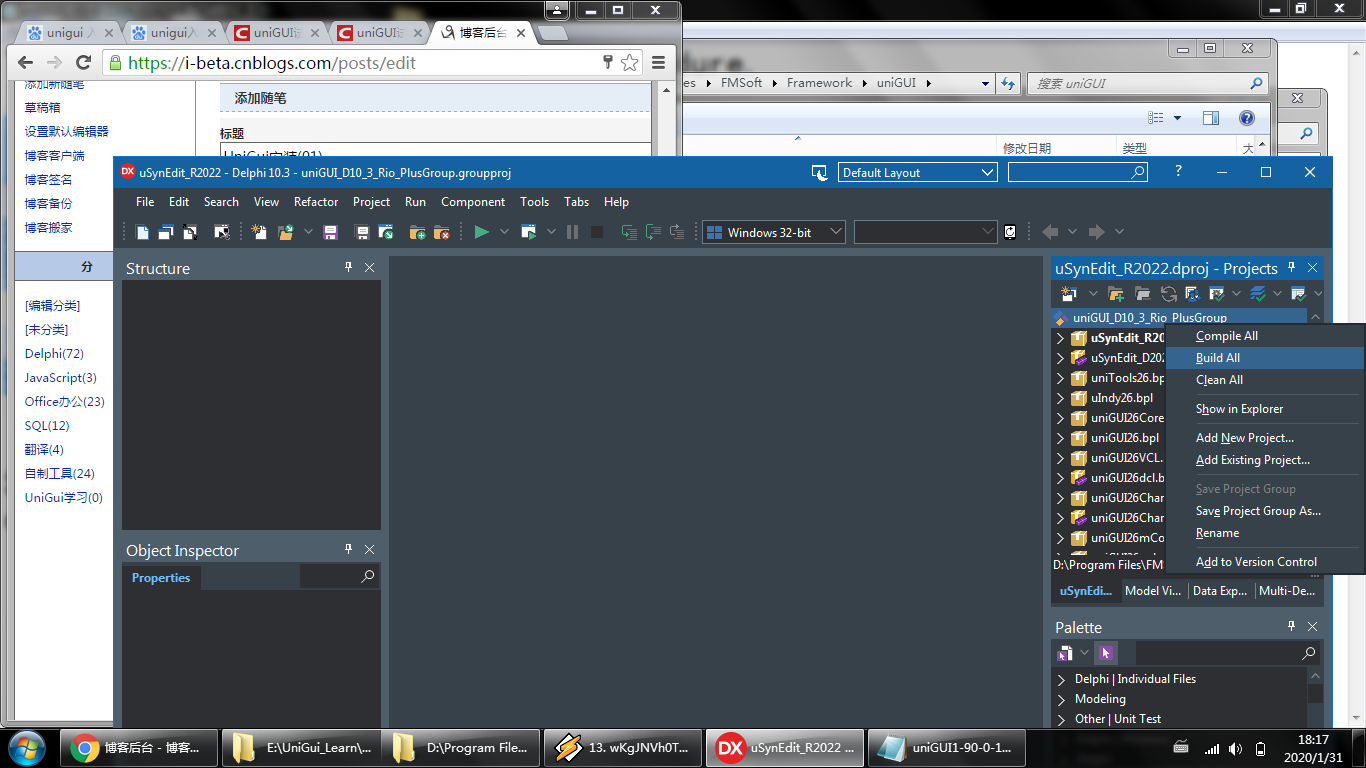Click the View Unit toolbar icon

[143, 232]
